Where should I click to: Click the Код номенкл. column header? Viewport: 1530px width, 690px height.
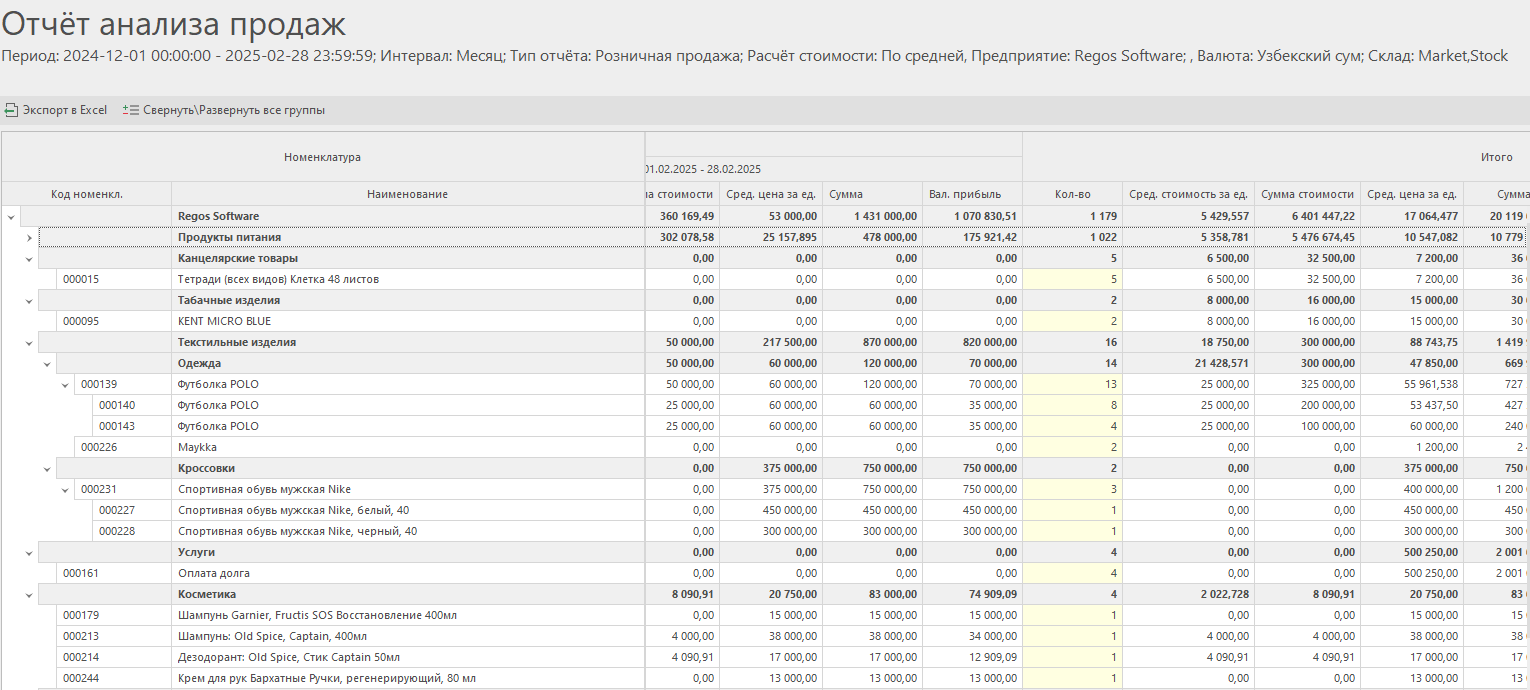click(87, 194)
